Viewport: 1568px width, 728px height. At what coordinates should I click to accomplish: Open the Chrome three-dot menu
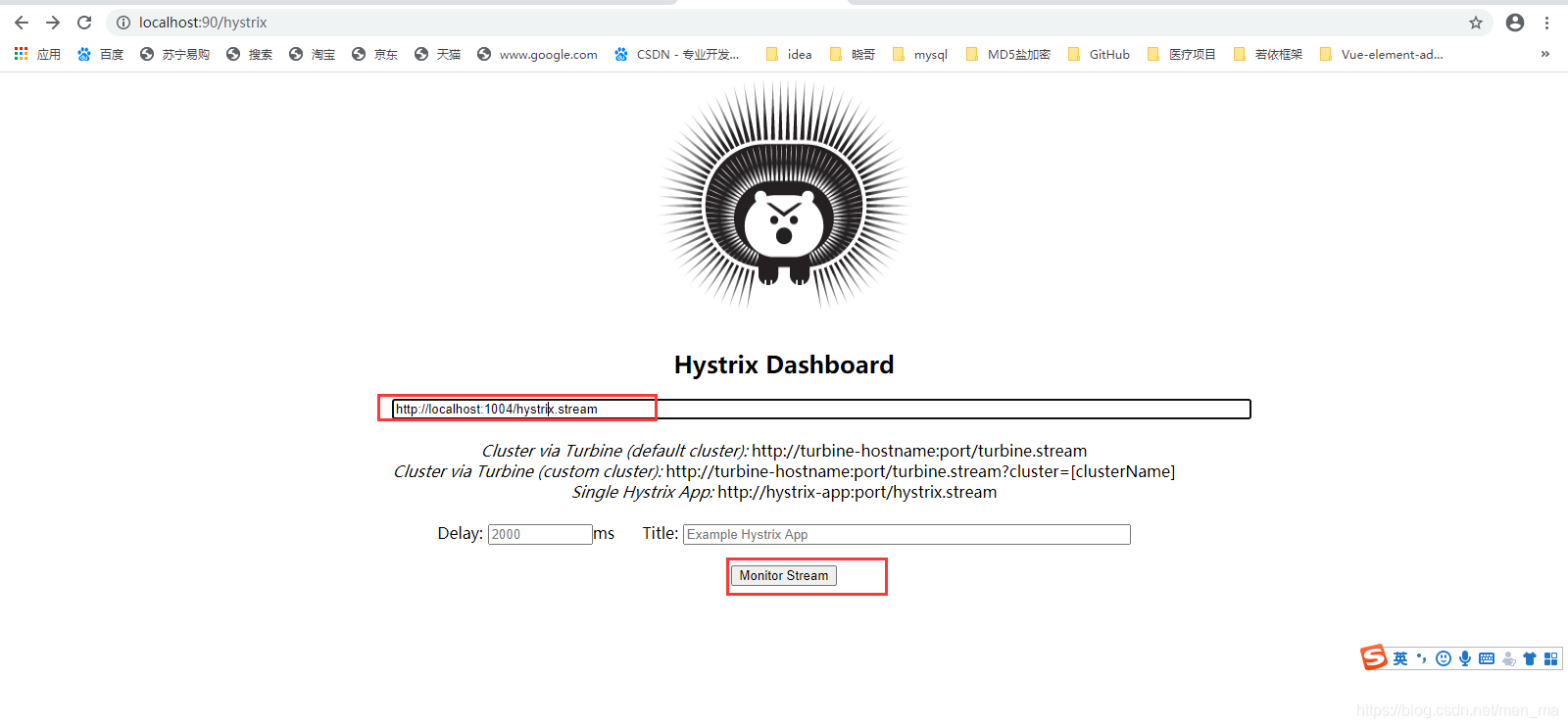1547,23
